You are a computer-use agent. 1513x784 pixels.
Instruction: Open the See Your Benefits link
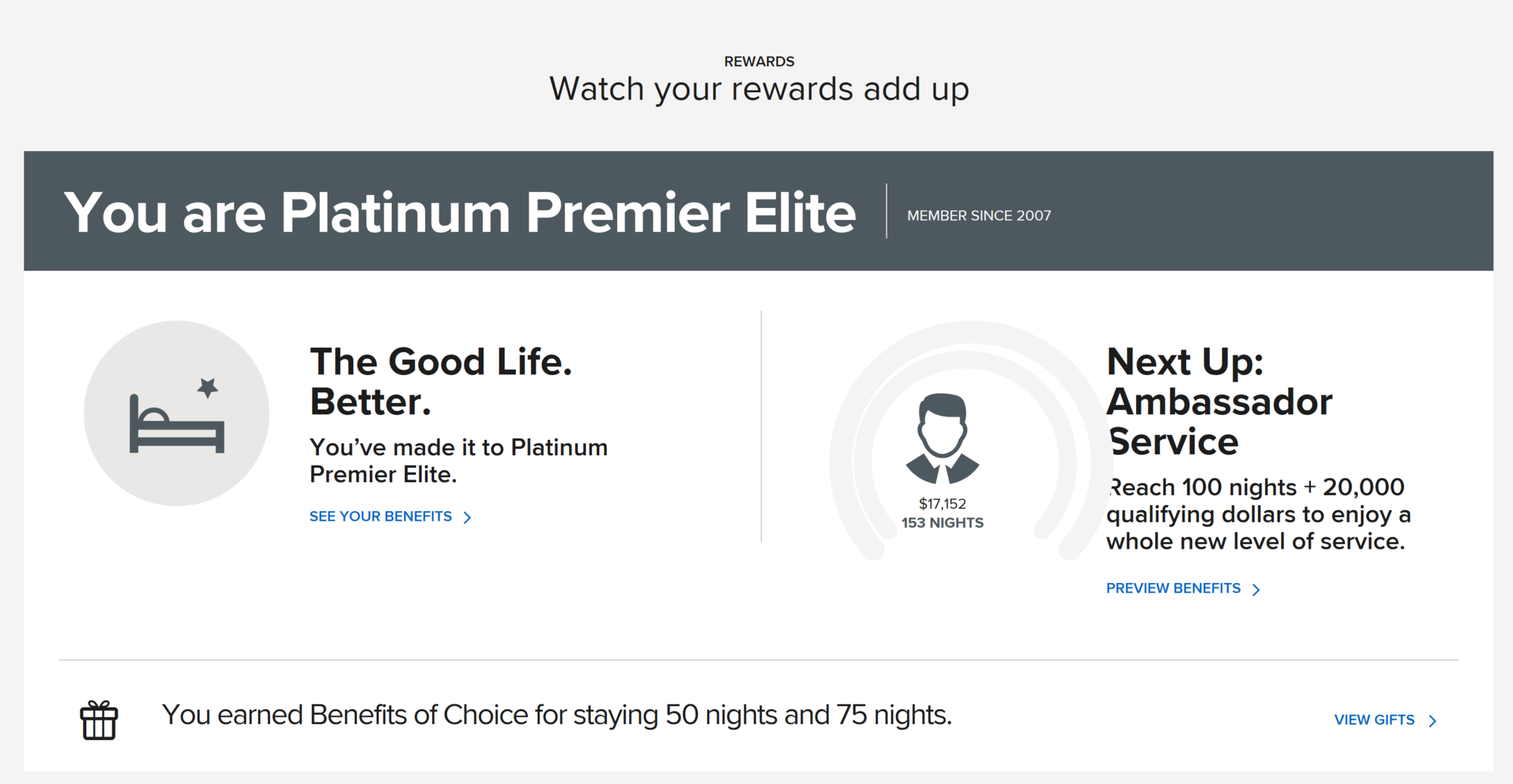(381, 516)
